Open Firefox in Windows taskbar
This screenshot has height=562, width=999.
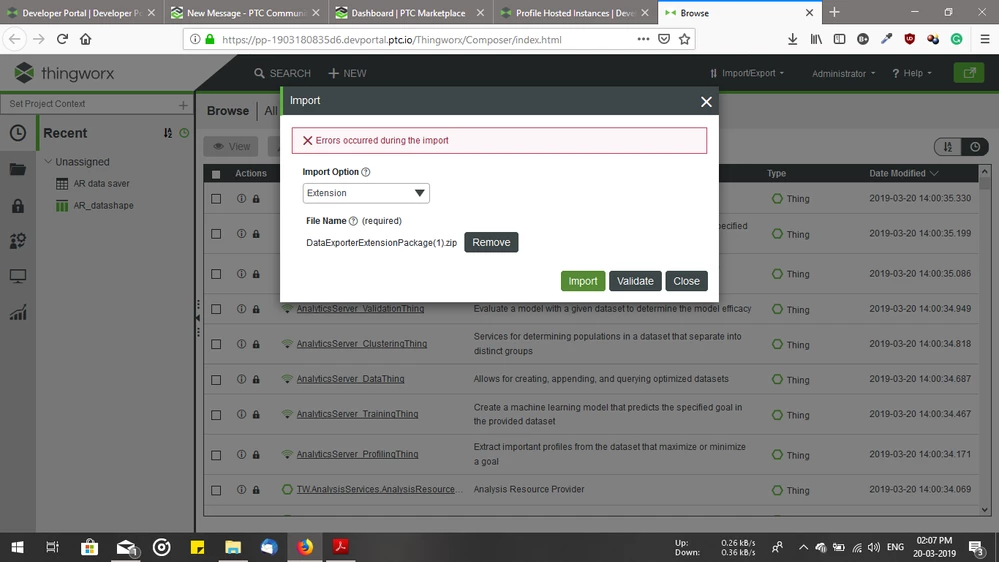pyautogui.click(x=305, y=547)
